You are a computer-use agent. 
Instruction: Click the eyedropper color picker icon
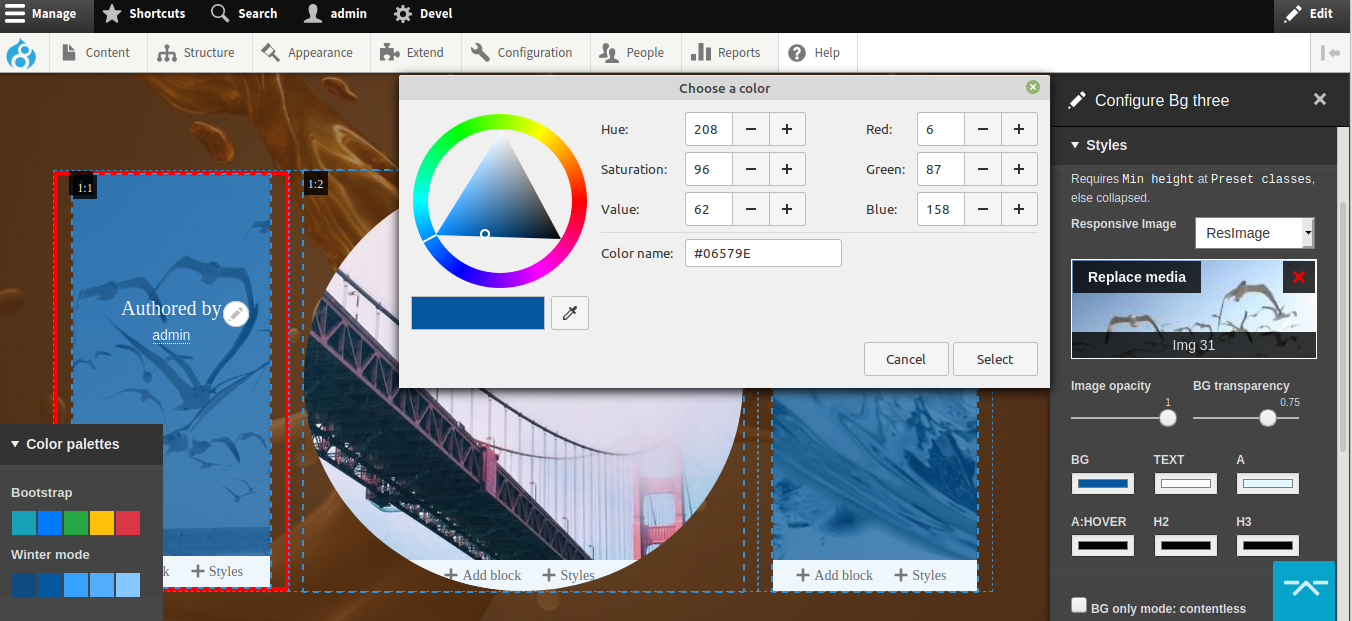click(570, 313)
